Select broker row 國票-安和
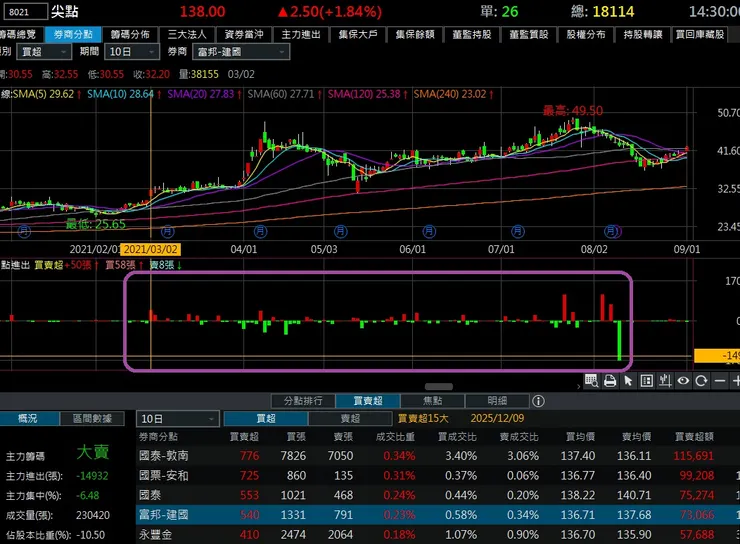Viewport: 740px width, 544px height. click(438, 476)
